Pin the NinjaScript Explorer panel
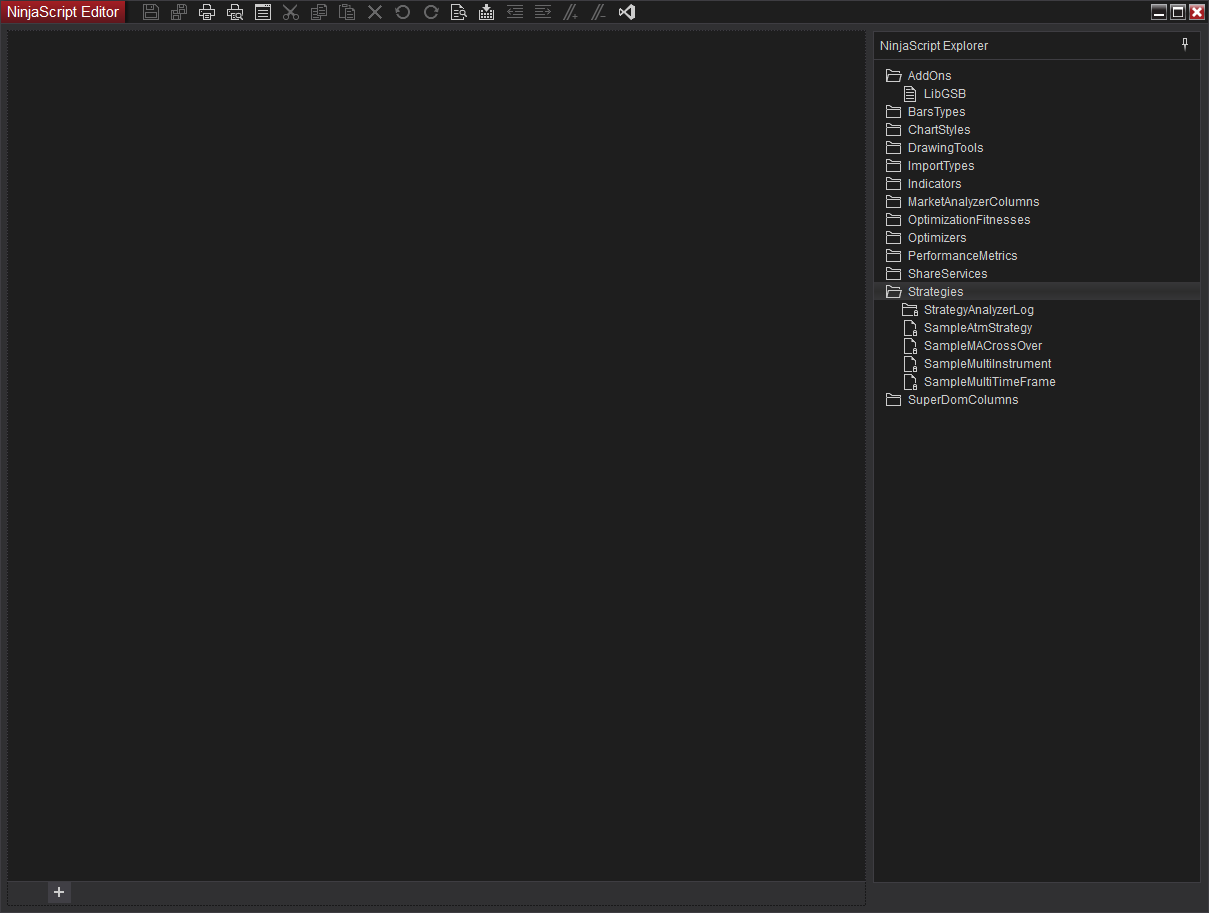Image resolution: width=1209 pixels, height=913 pixels. point(1185,45)
